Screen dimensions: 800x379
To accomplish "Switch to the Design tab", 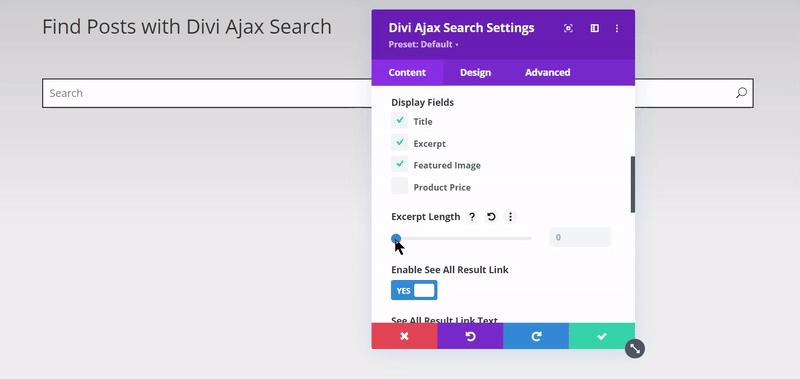I will (476, 72).
